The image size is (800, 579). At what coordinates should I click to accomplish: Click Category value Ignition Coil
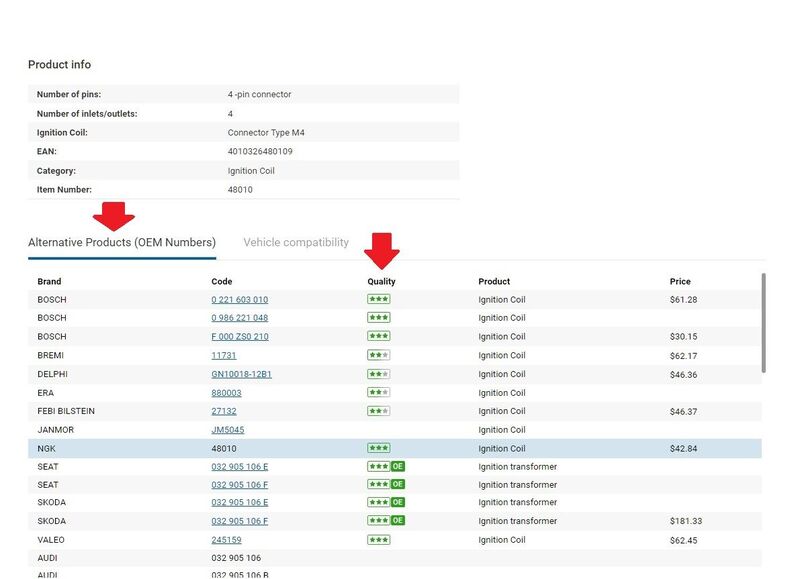(x=251, y=171)
